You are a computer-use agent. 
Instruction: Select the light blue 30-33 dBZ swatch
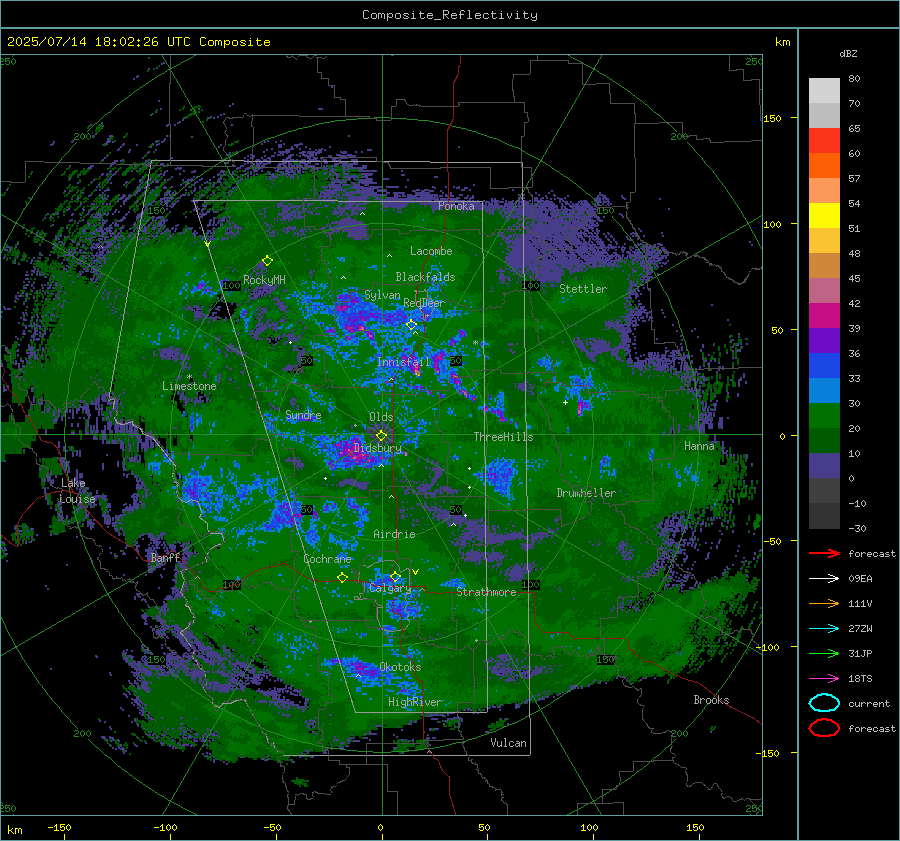[824, 390]
